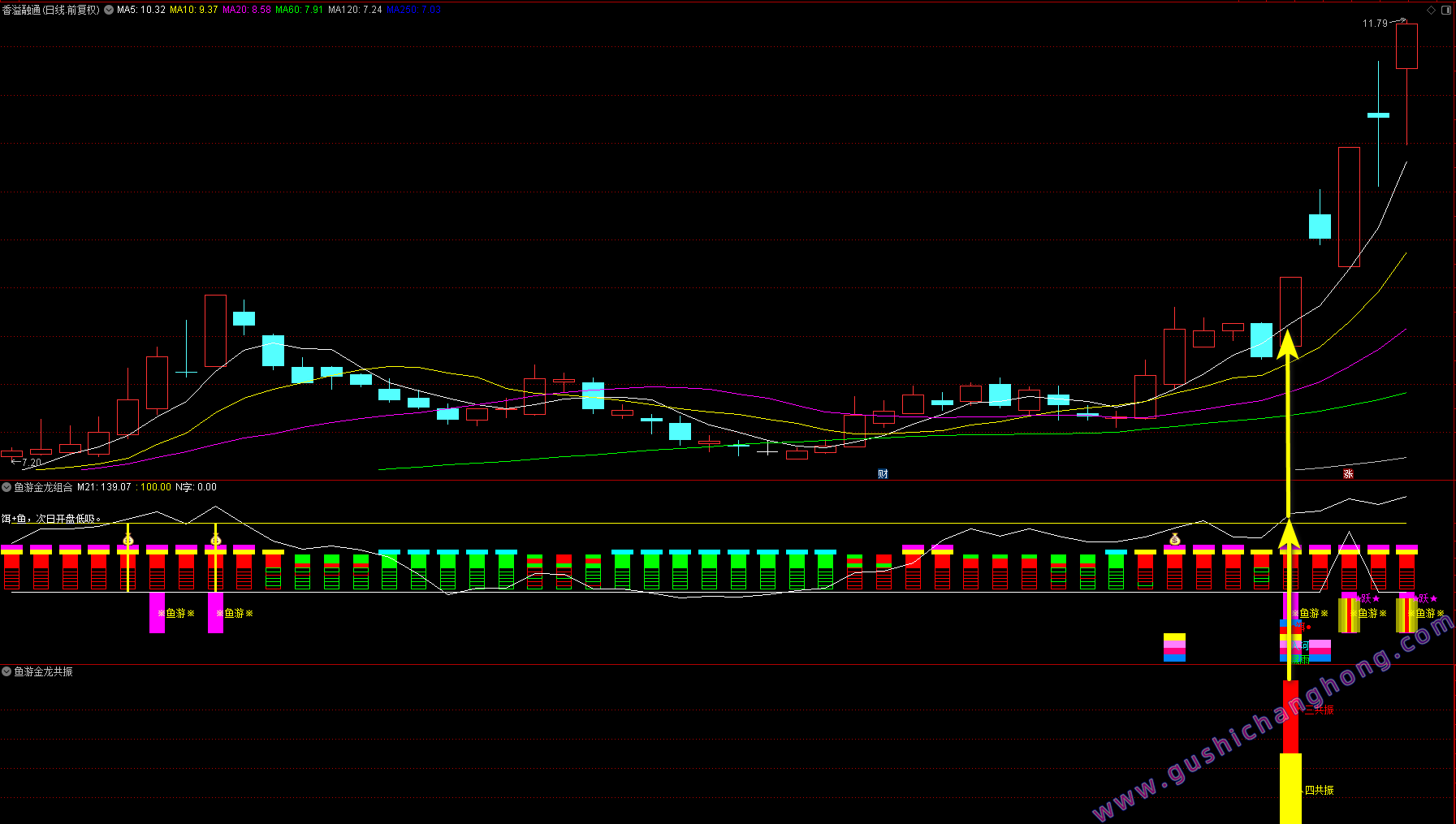This screenshot has height=824, width=1456.
Task: Click the 三共振 signal label
Action: (x=1319, y=710)
